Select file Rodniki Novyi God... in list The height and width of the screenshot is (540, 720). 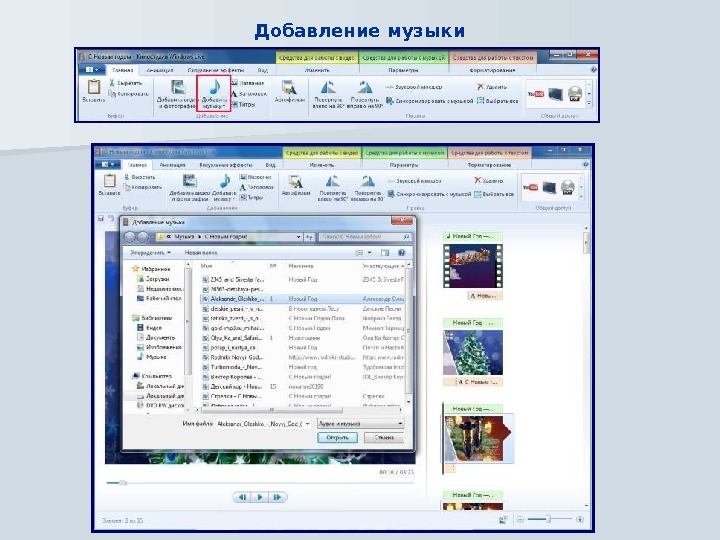(303, 357)
